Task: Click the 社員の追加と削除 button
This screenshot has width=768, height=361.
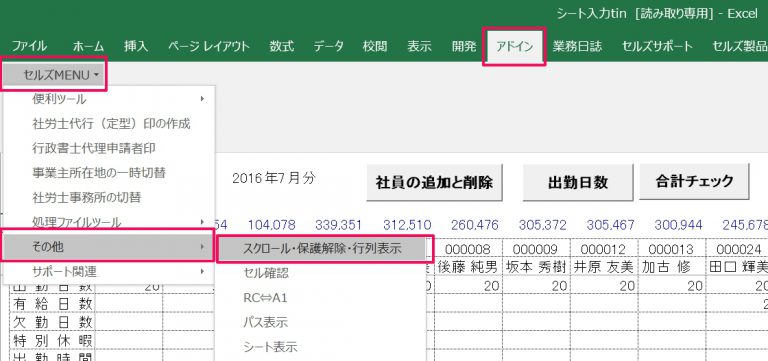Action: [434, 182]
